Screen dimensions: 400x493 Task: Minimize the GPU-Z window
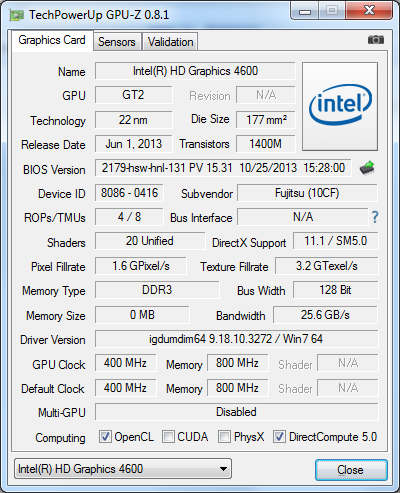pos(305,11)
